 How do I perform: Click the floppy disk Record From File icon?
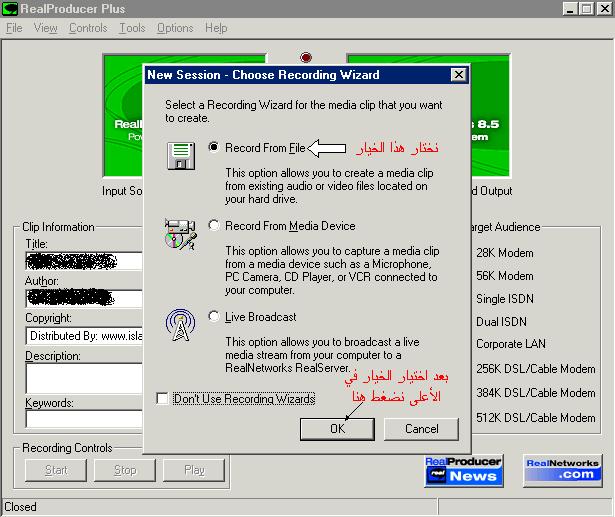point(181,156)
